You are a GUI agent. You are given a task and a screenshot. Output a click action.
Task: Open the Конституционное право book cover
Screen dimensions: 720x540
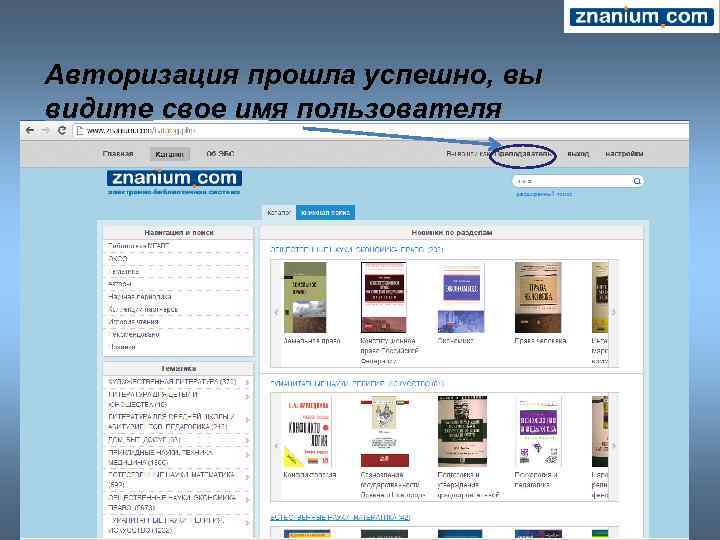coord(383,298)
